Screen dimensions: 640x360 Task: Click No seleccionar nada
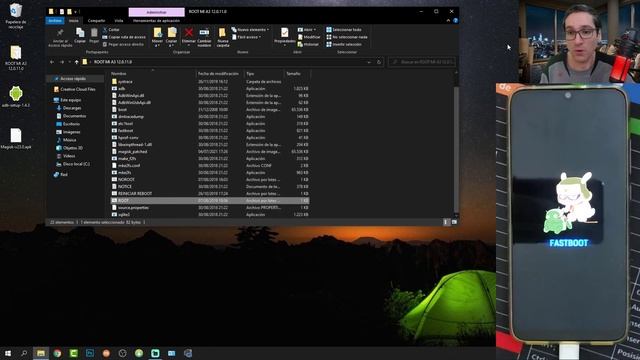pyautogui.click(x=347, y=37)
